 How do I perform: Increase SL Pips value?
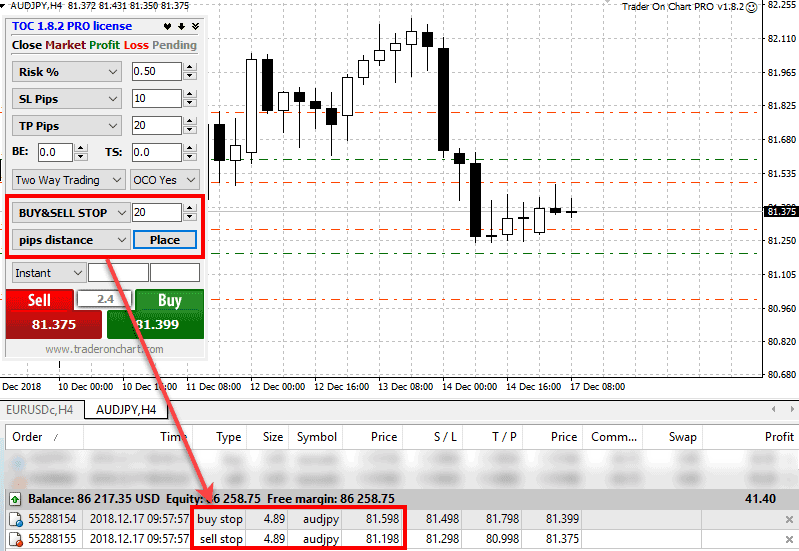coord(190,94)
